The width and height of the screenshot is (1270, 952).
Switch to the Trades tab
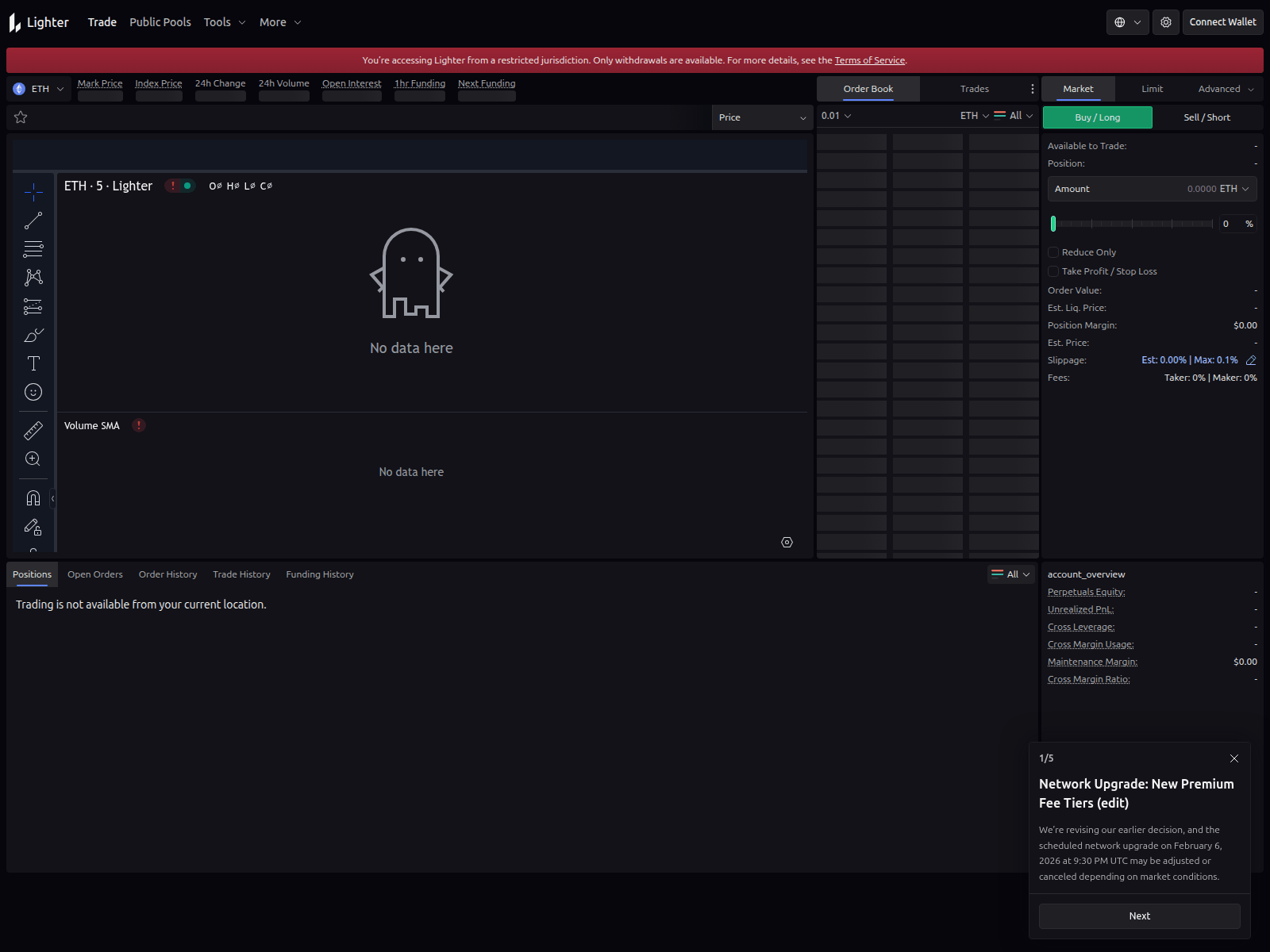pos(975,89)
